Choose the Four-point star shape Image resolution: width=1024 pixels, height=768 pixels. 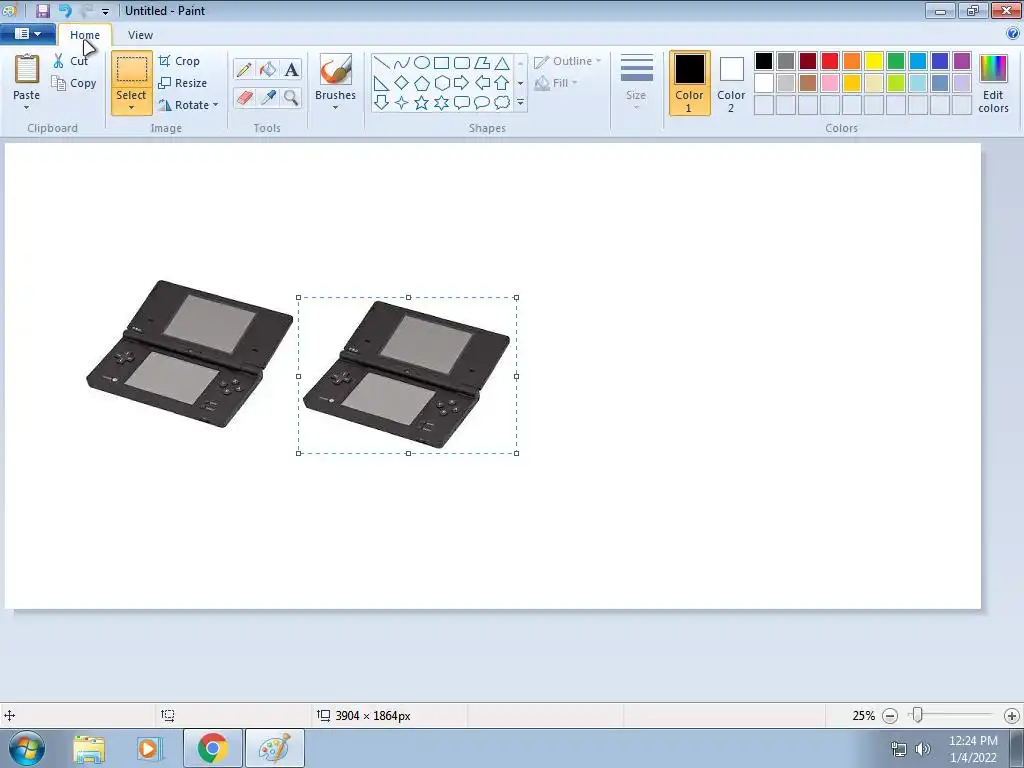tap(402, 103)
